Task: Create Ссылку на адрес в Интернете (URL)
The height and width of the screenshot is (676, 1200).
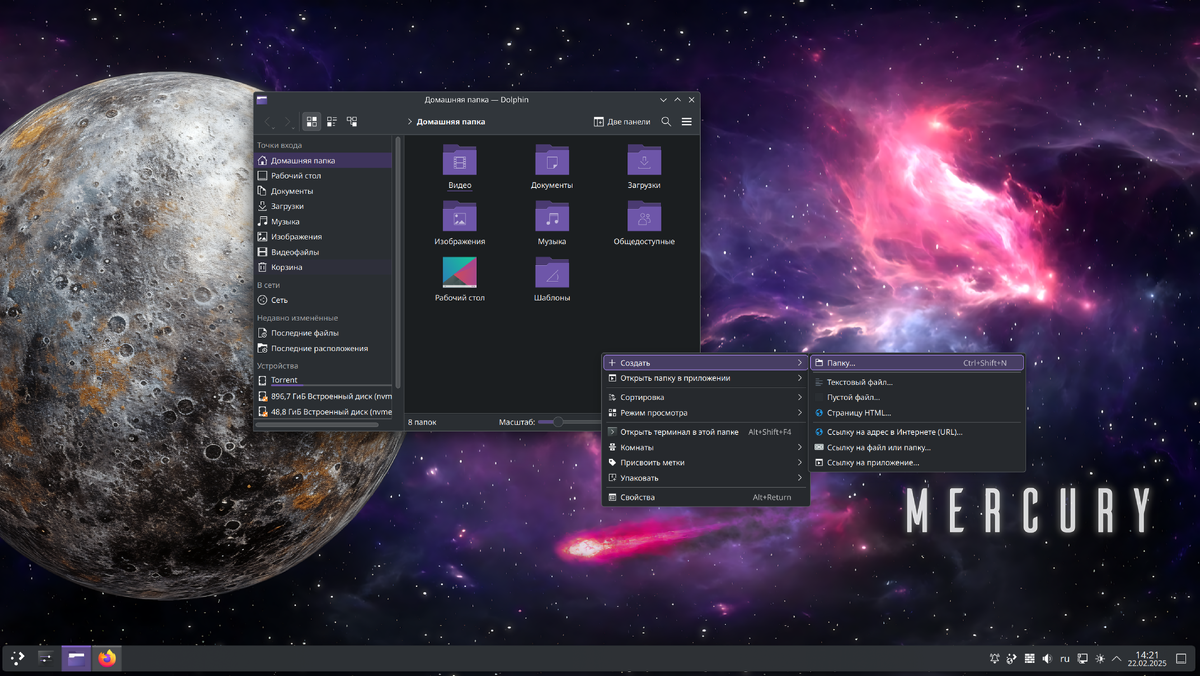Action: [917, 432]
